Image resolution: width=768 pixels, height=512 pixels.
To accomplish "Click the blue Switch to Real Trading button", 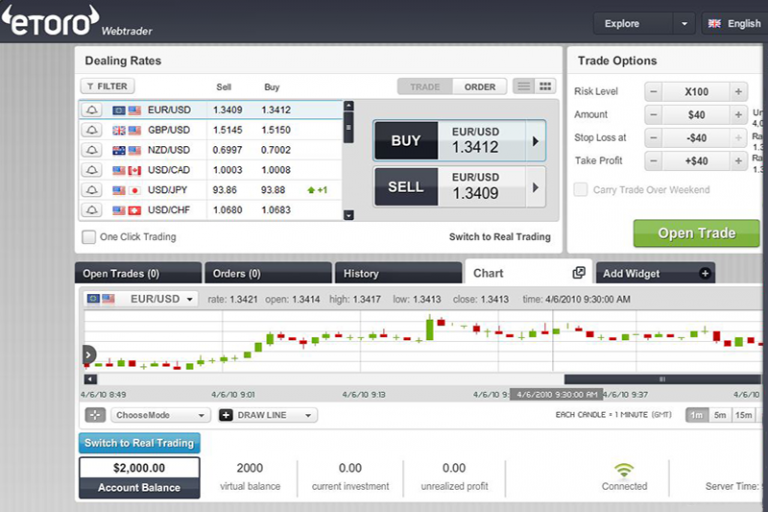I will pos(139,443).
